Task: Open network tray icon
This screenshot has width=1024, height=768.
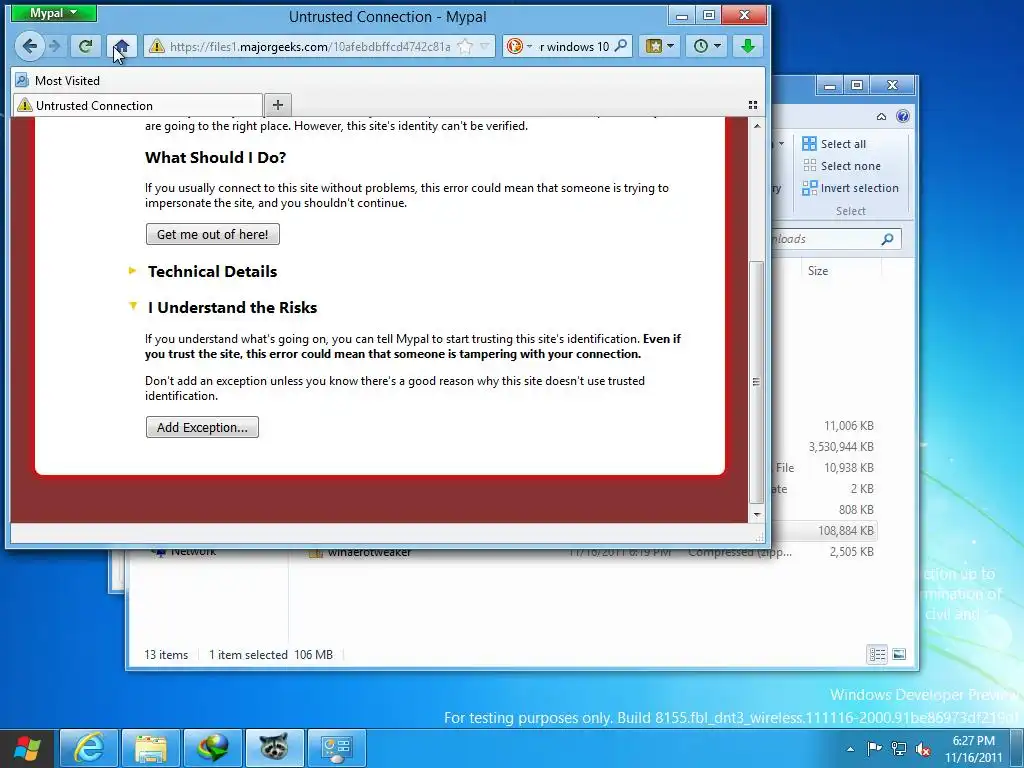Action: click(899, 749)
